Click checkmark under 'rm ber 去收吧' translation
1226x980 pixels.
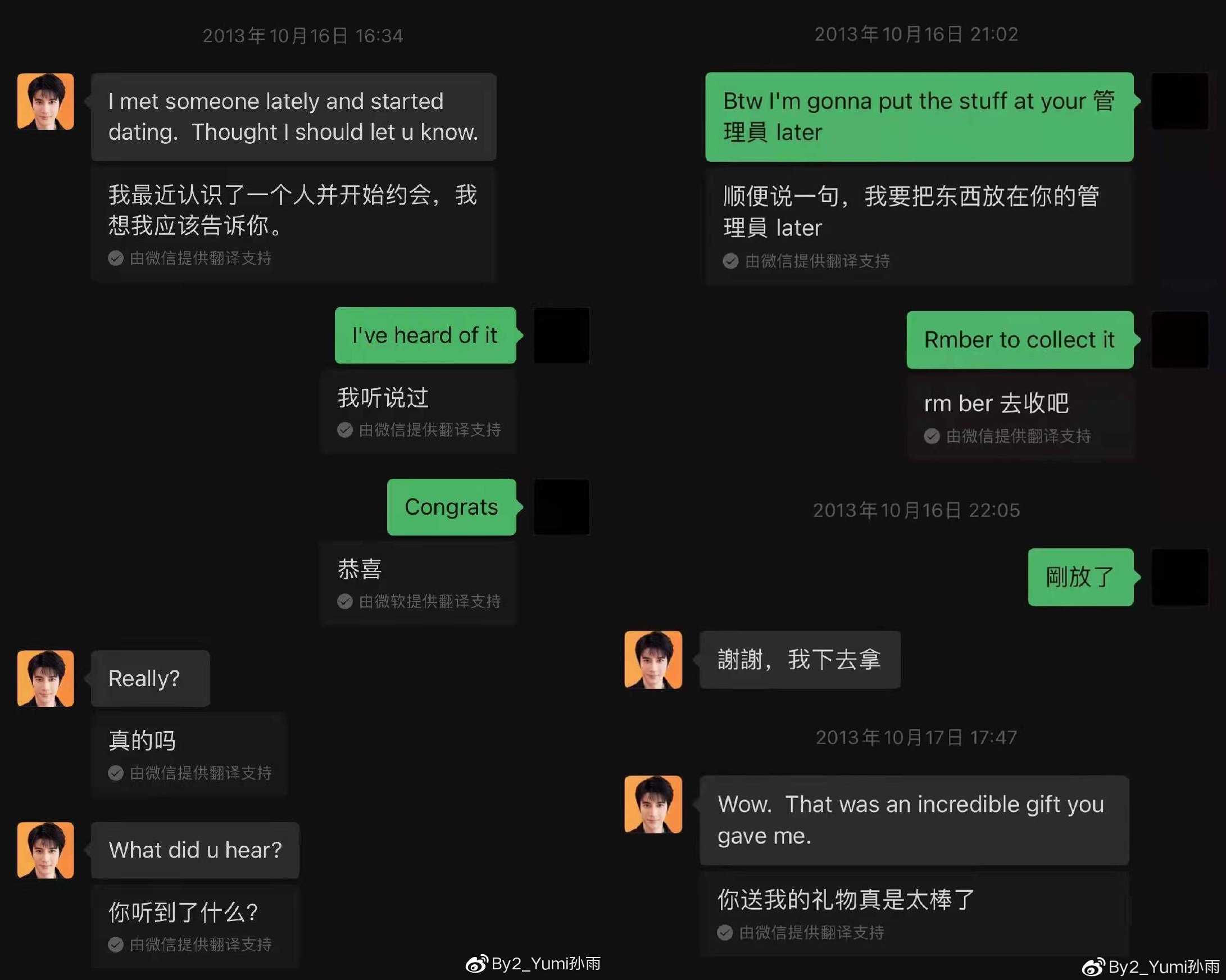(932, 436)
